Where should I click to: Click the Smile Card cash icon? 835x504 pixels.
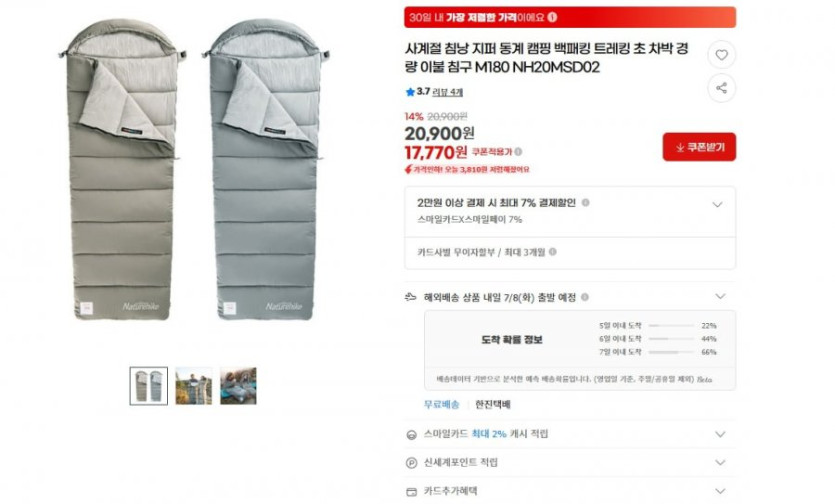coord(412,435)
